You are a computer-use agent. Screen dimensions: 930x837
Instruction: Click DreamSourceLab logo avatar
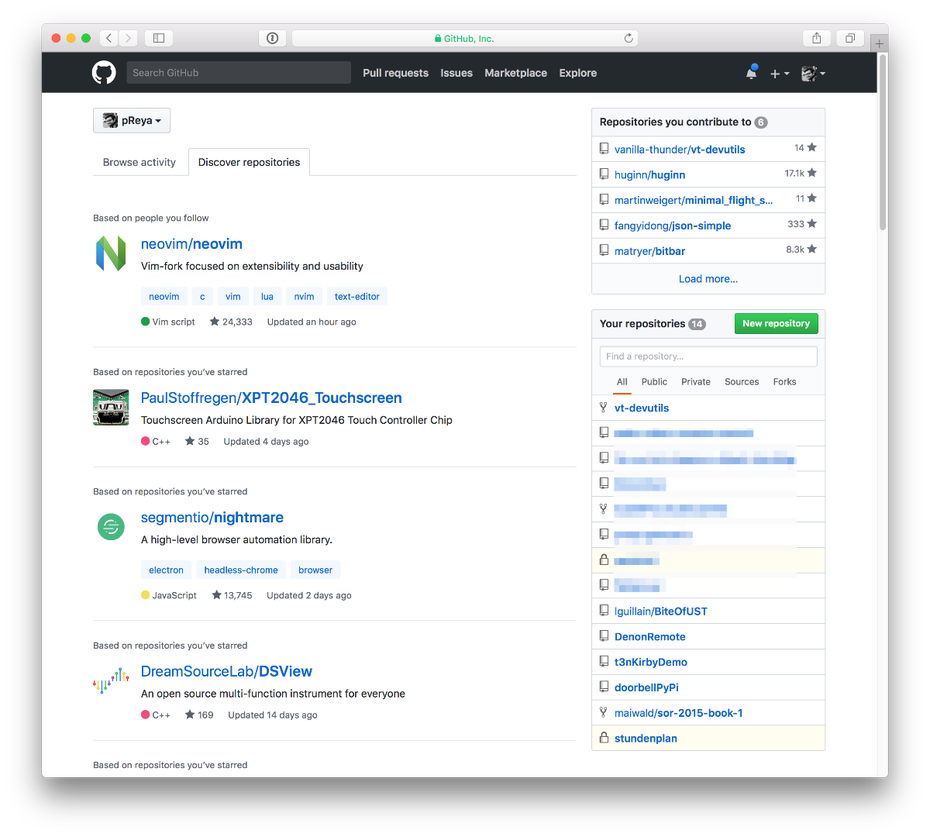[111, 680]
